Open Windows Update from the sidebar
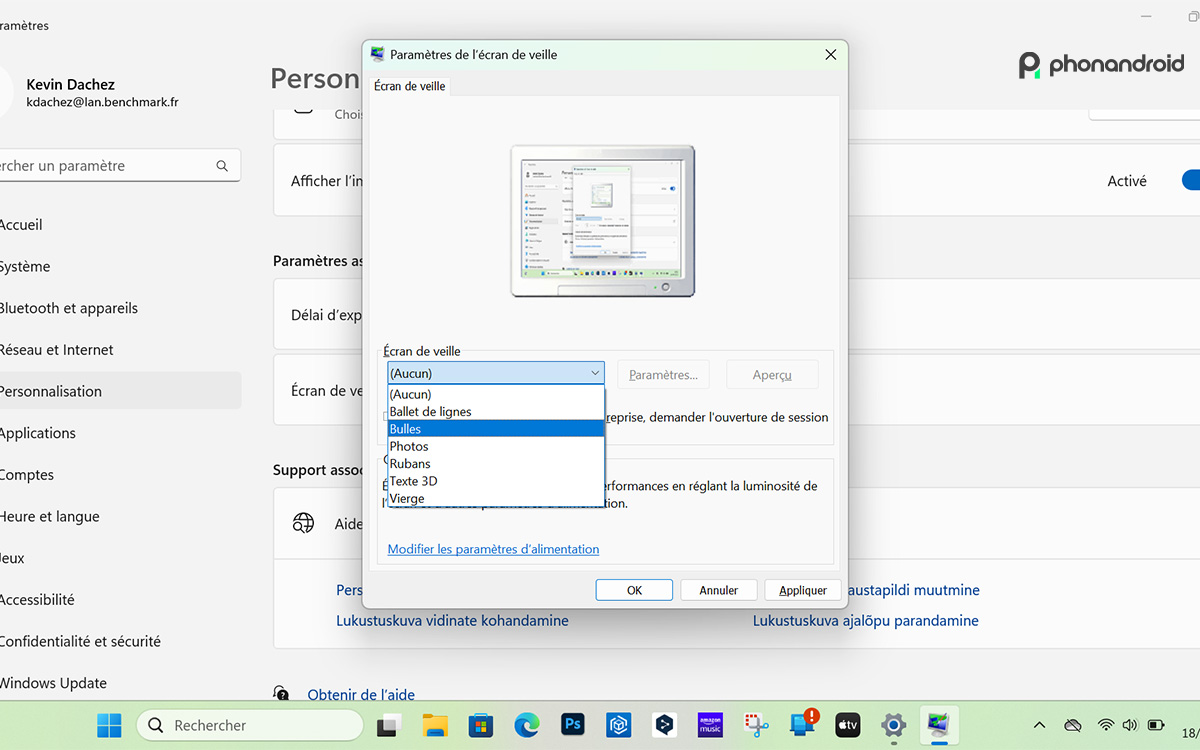Screen dimensions: 1200x750 [53, 683]
